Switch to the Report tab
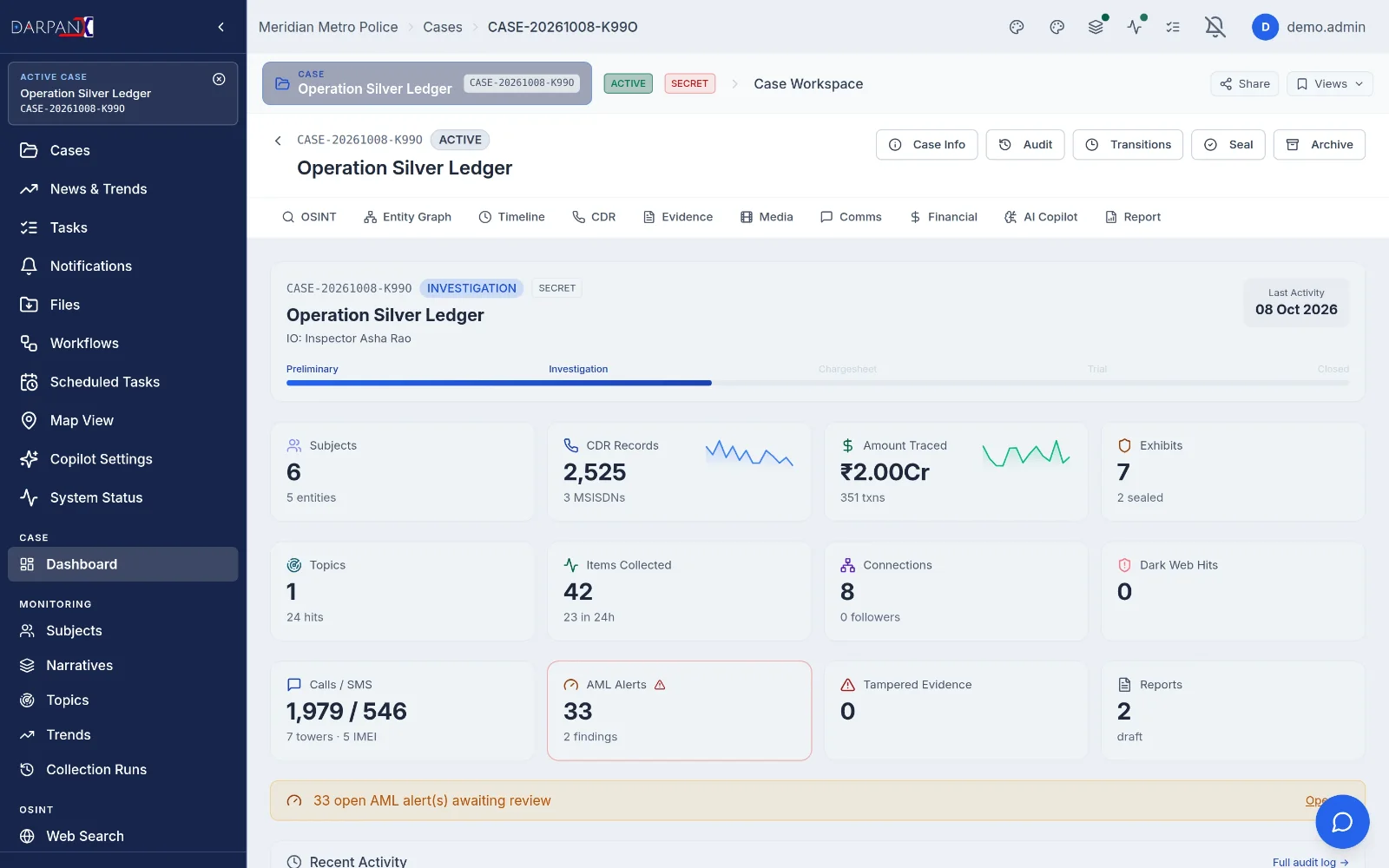Screen dimensions: 1389x868 (x=1133, y=217)
